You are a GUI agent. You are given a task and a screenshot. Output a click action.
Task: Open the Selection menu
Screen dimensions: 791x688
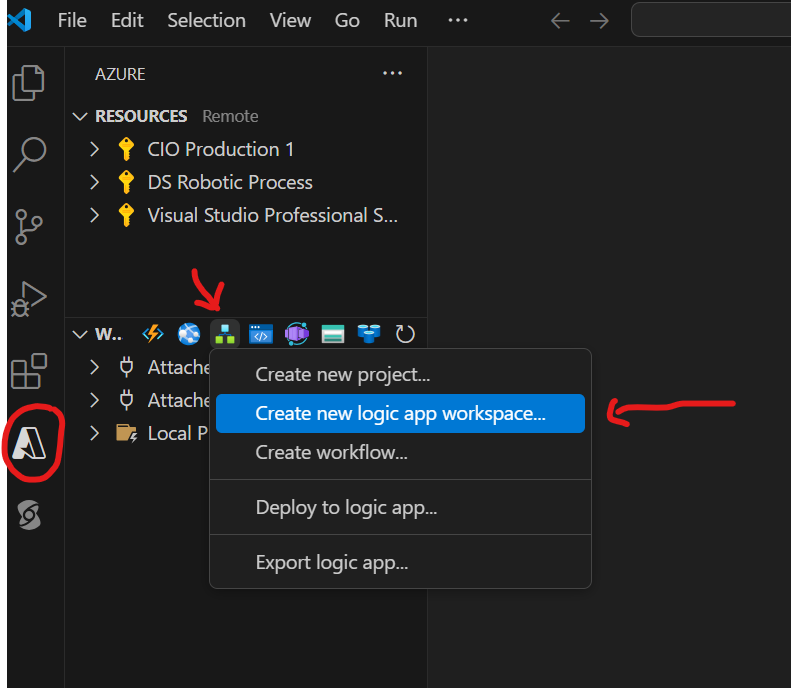206,21
